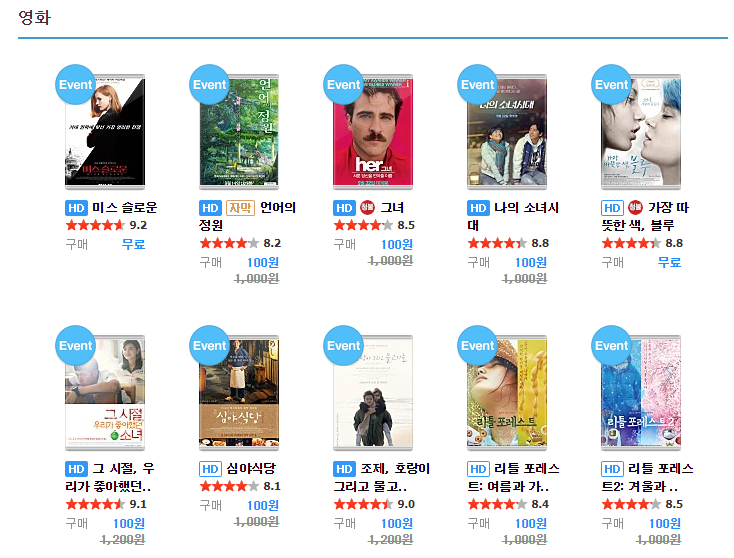The image size is (734, 558).
Task: Open the 조제, 호랑이 그리고 물고기들 poster
Action: pos(373,393)
